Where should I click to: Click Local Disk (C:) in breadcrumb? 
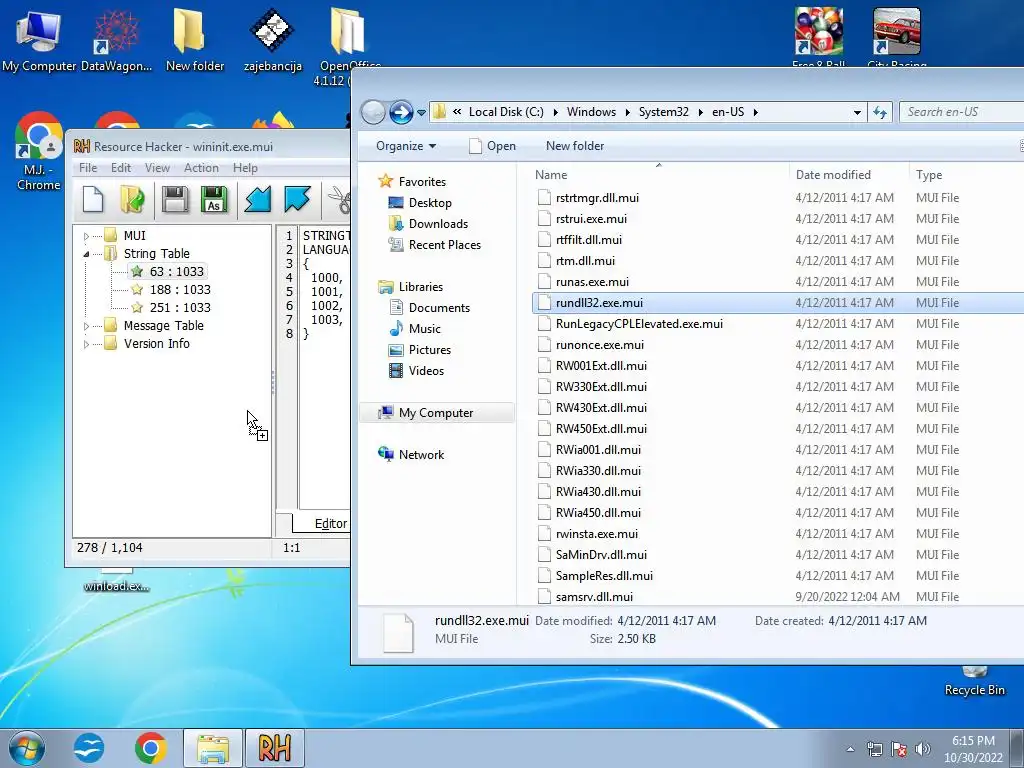point(506,112)
